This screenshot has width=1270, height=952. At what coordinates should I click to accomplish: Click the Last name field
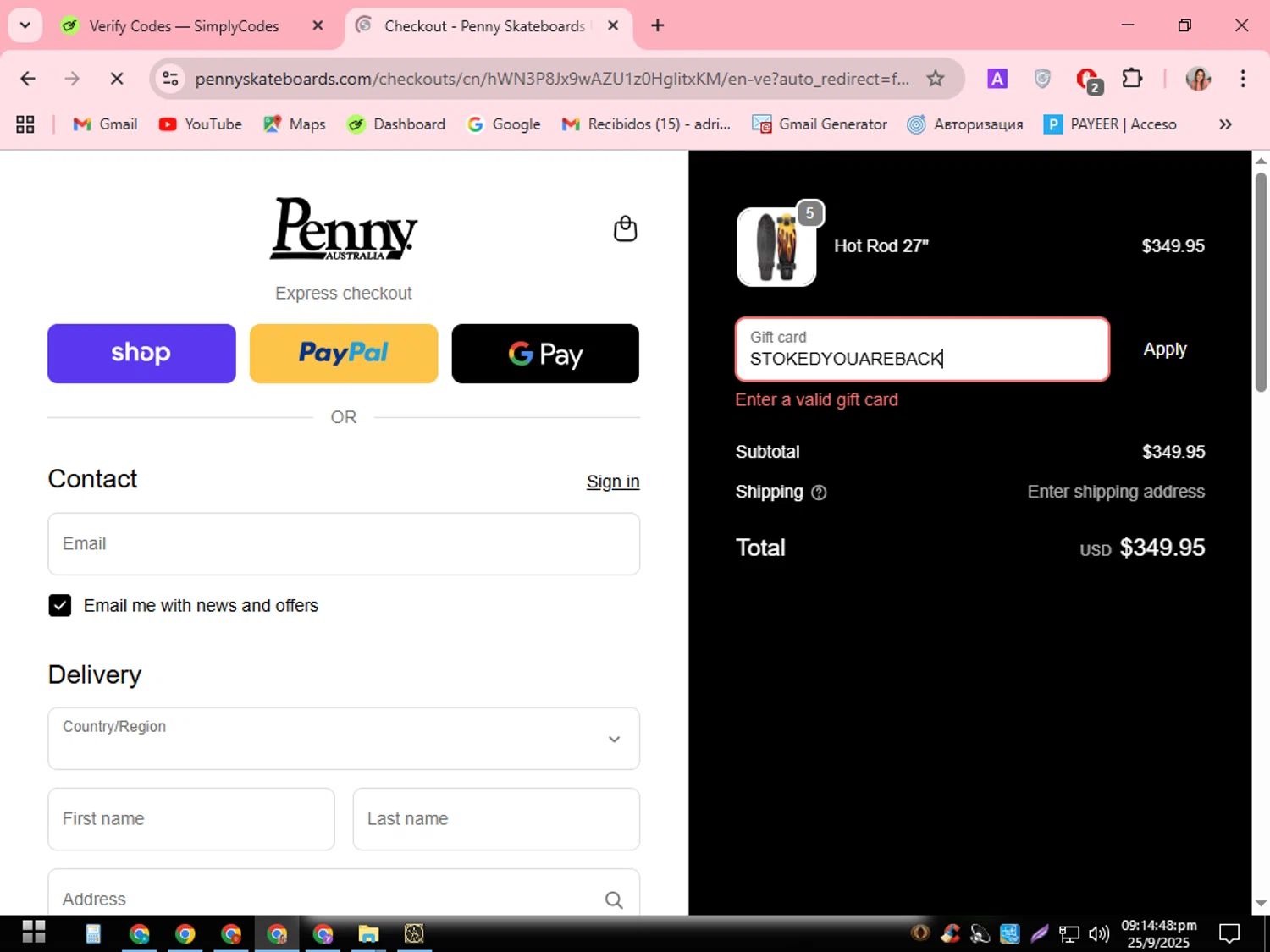[x=496, y=819]
